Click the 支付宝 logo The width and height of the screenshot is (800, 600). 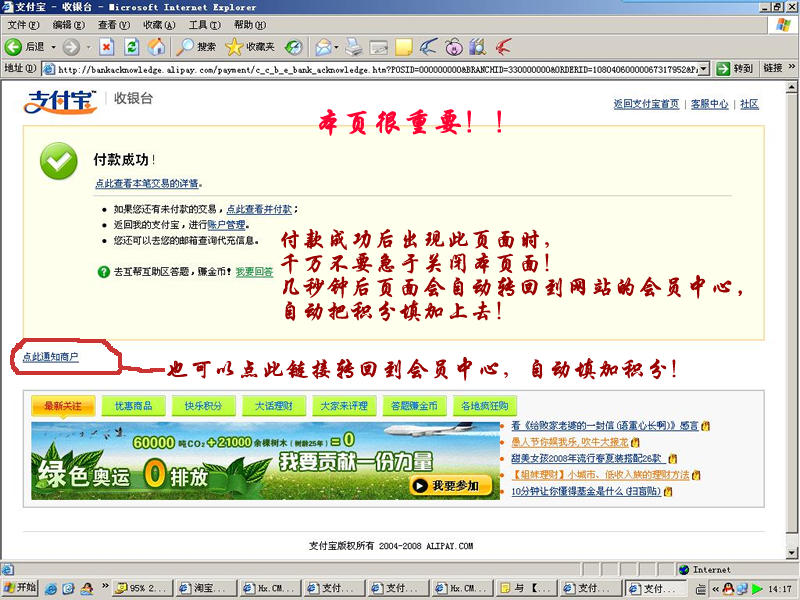click(x=60, y=102)
